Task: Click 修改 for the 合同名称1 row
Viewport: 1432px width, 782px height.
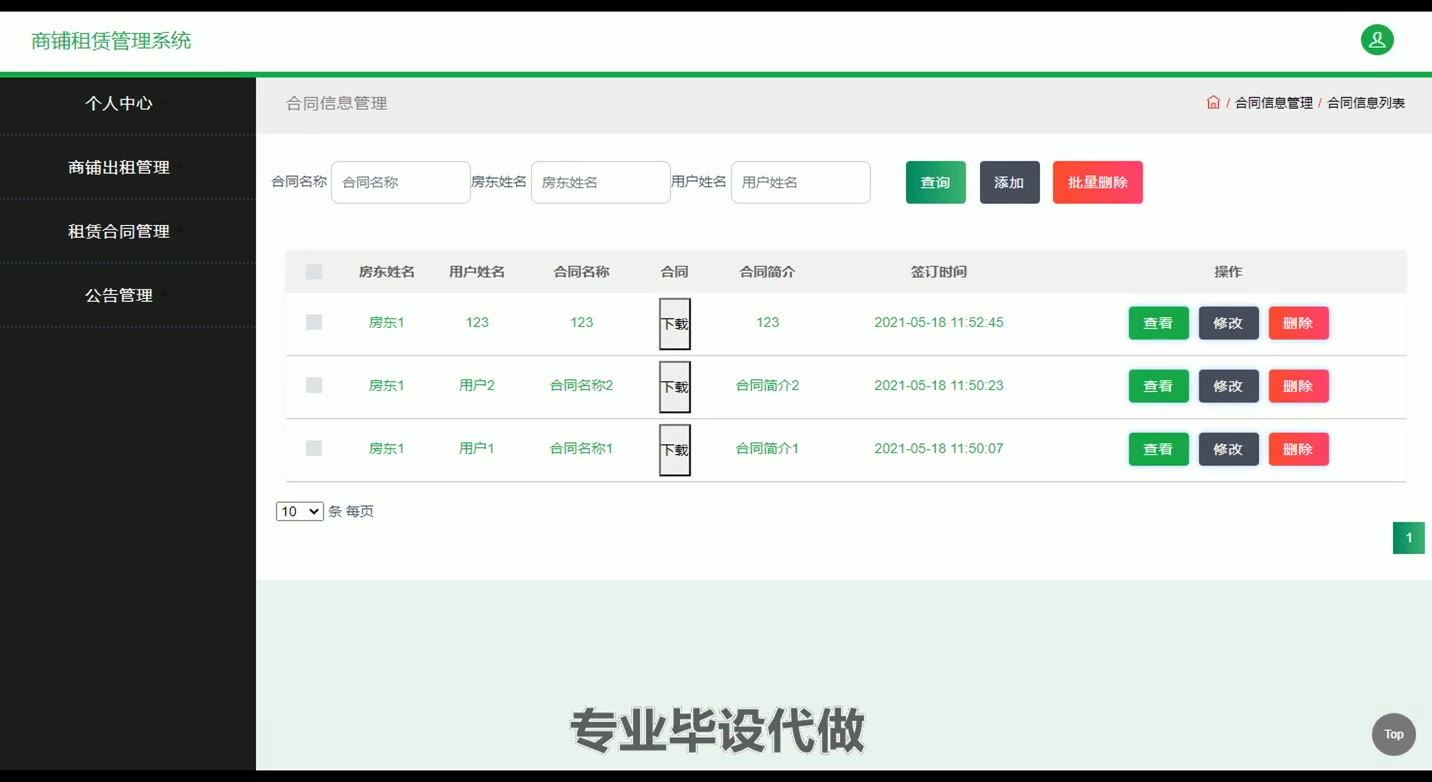Action: click(x=1229, y=449)
